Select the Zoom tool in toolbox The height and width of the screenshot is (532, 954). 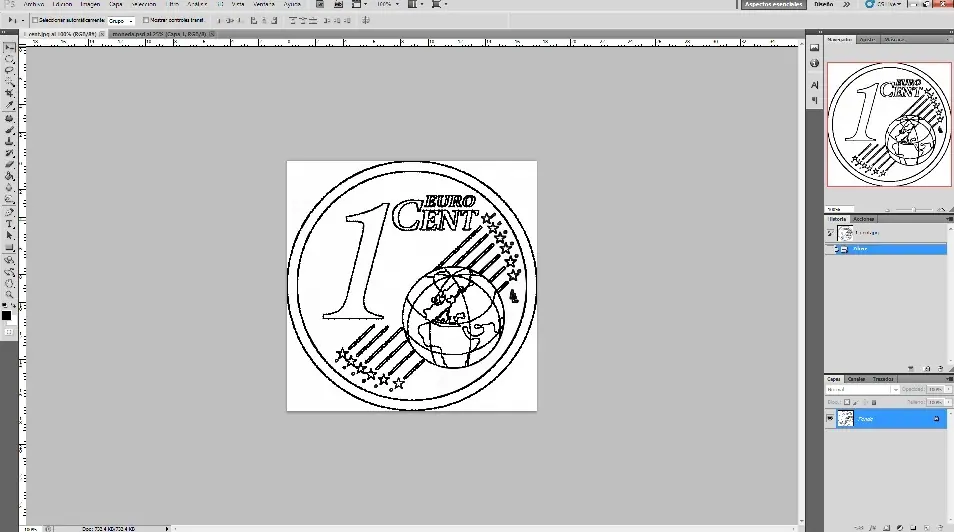(9, 295)
